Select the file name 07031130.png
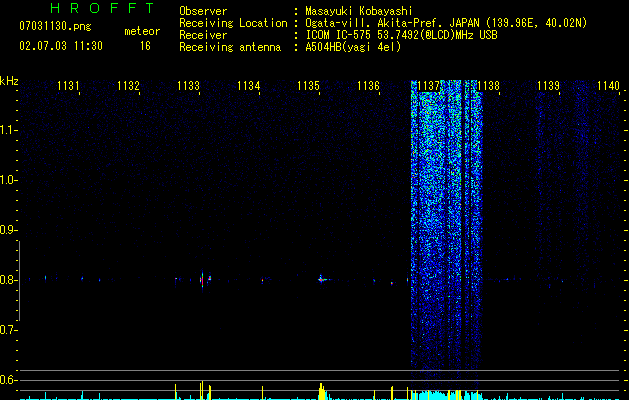Image resolution: width=629 pixels, height=400 pixels. pyautogui.click(x=55, y=27)
